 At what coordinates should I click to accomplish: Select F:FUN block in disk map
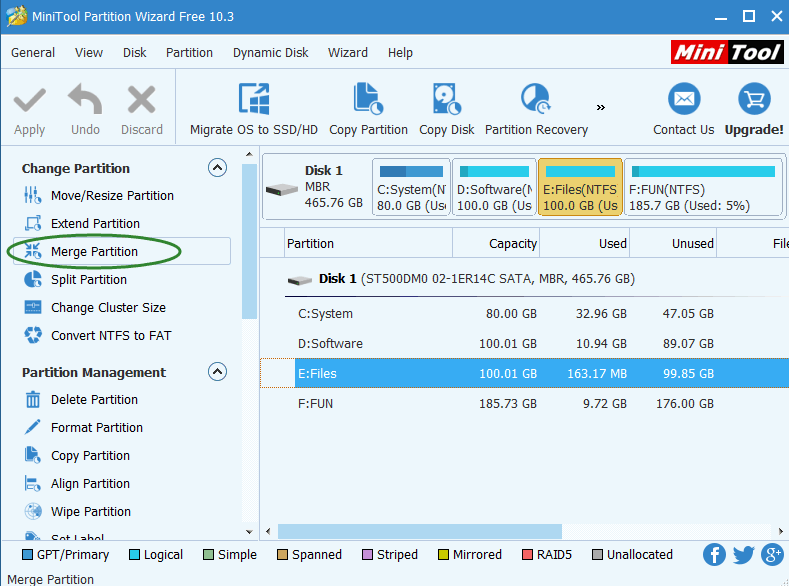tap(703, 187)
